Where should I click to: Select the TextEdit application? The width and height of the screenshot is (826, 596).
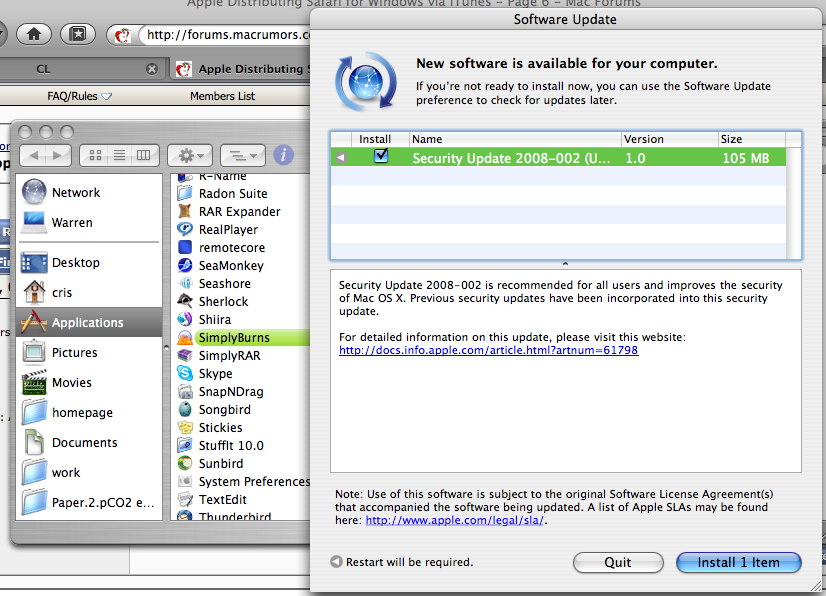pos(222,499)
